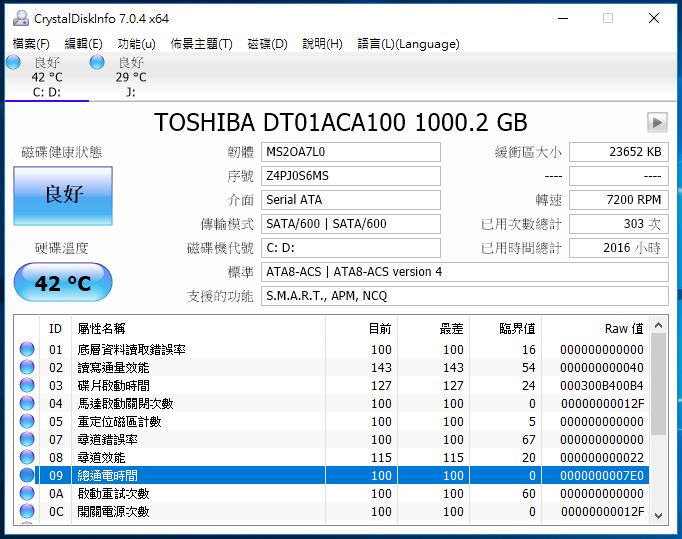Click the supported features field S.M.A.R.T., APM, NCQ

tap(465, 296)
